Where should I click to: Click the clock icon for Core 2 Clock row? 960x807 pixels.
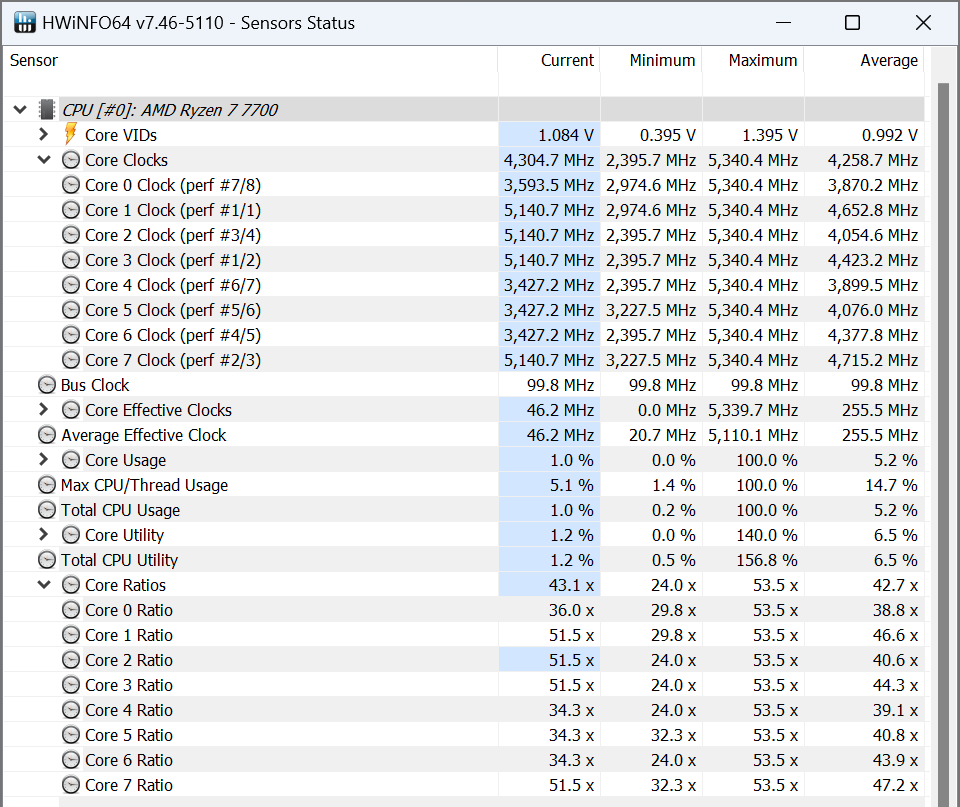(x=71, y=235)
